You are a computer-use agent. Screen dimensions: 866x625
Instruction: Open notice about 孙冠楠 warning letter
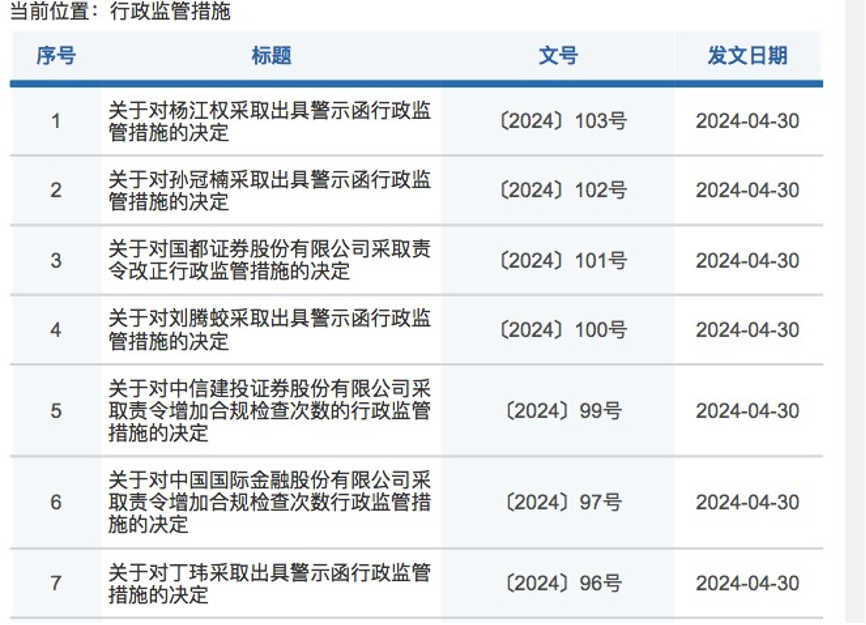tap(270, 190)
